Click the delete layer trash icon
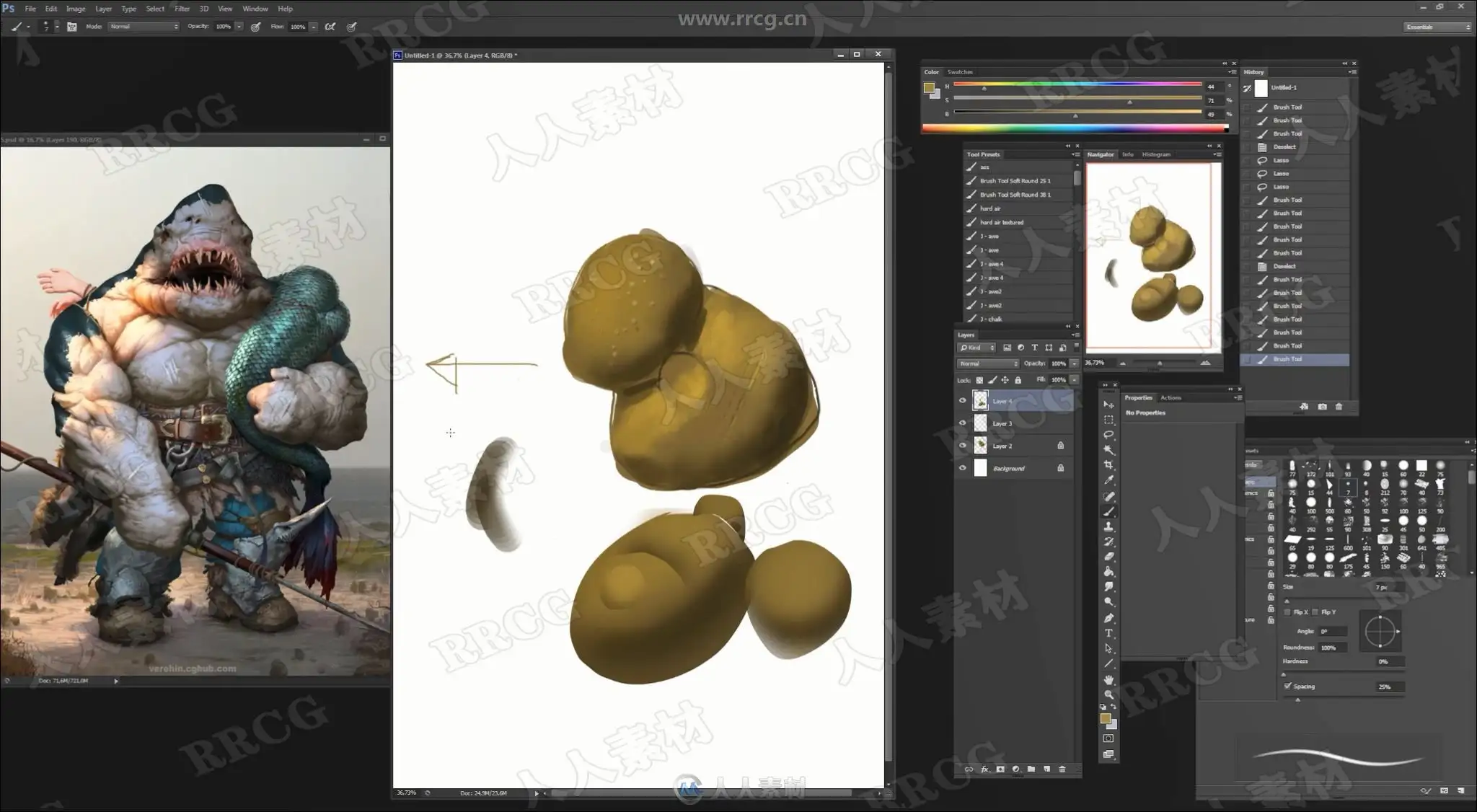The width and height of the screenshot is (1477, 812). 1062,769
